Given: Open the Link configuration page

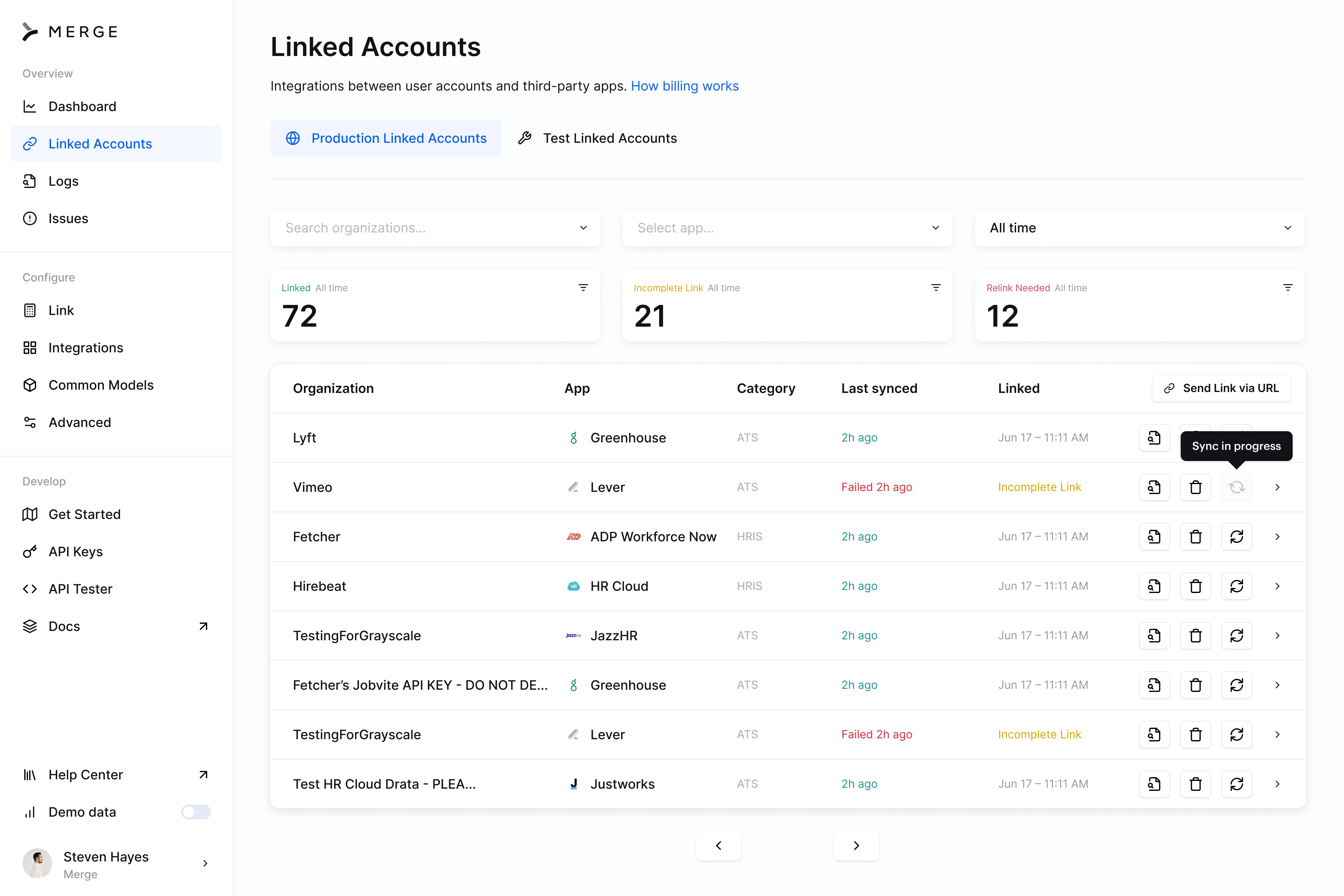Looking at the screenshot, I should (x=117, y=310).
